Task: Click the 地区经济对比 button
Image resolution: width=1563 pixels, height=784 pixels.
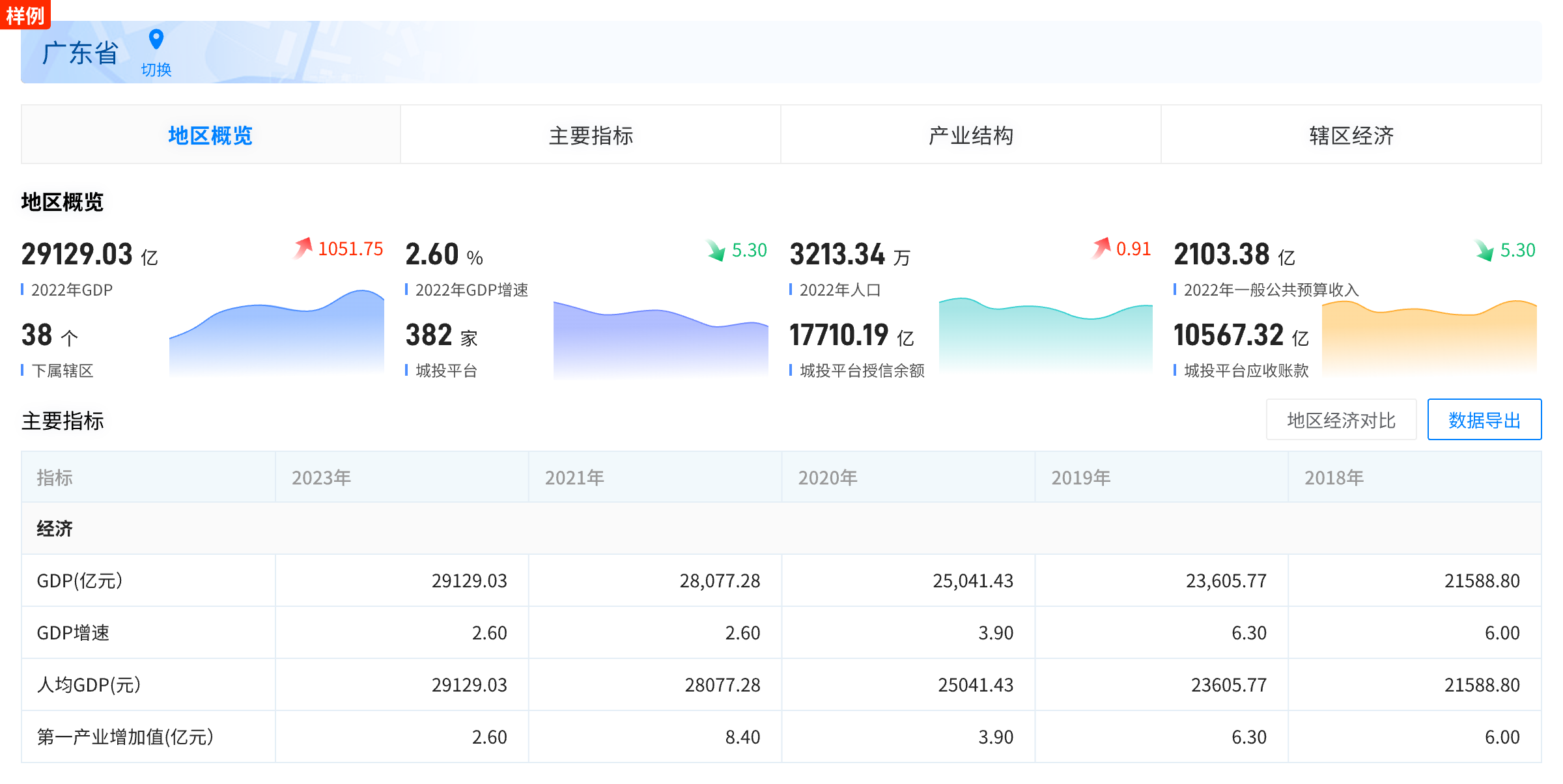Action: (x=1341, y=420)
